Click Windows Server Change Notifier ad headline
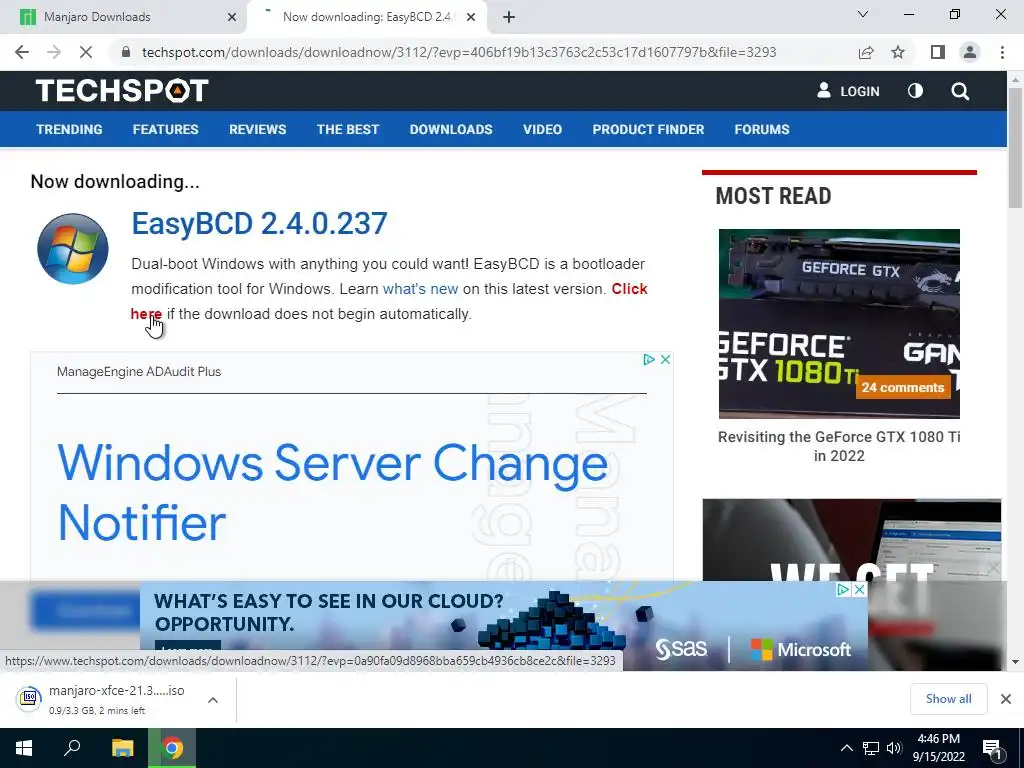Image resolution: width=1024 pixels, height=768 pixels. (x=333, y=492)
